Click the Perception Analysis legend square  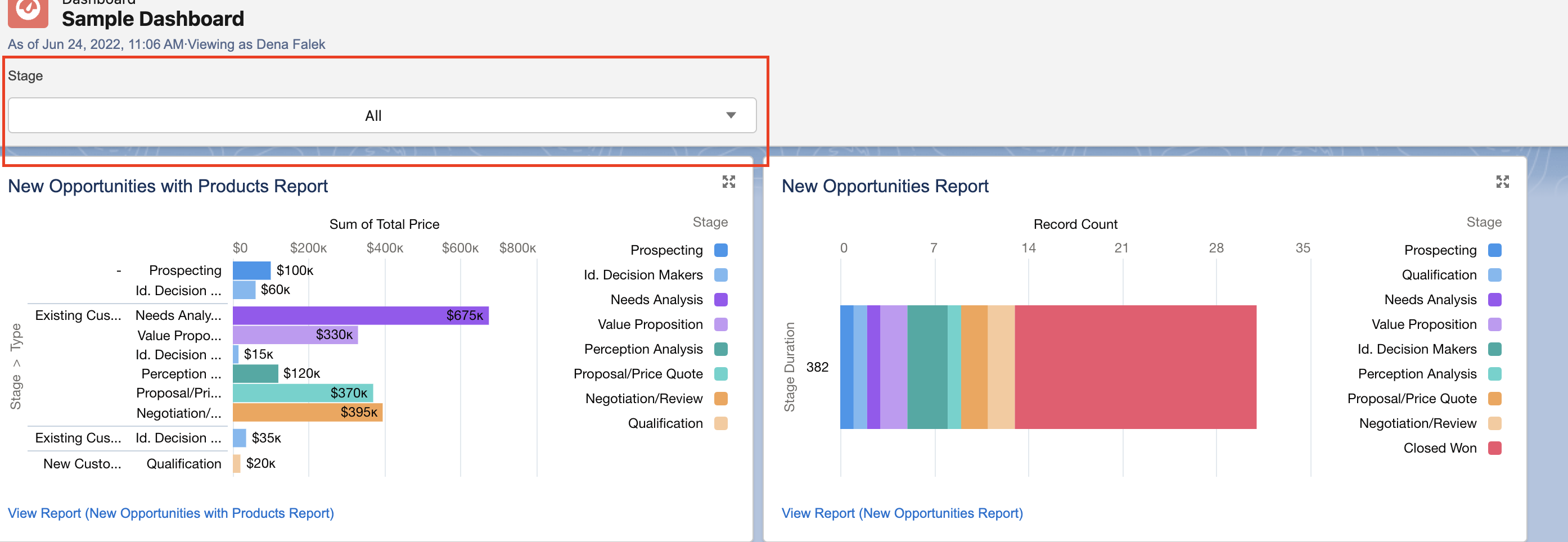[720, 349]
